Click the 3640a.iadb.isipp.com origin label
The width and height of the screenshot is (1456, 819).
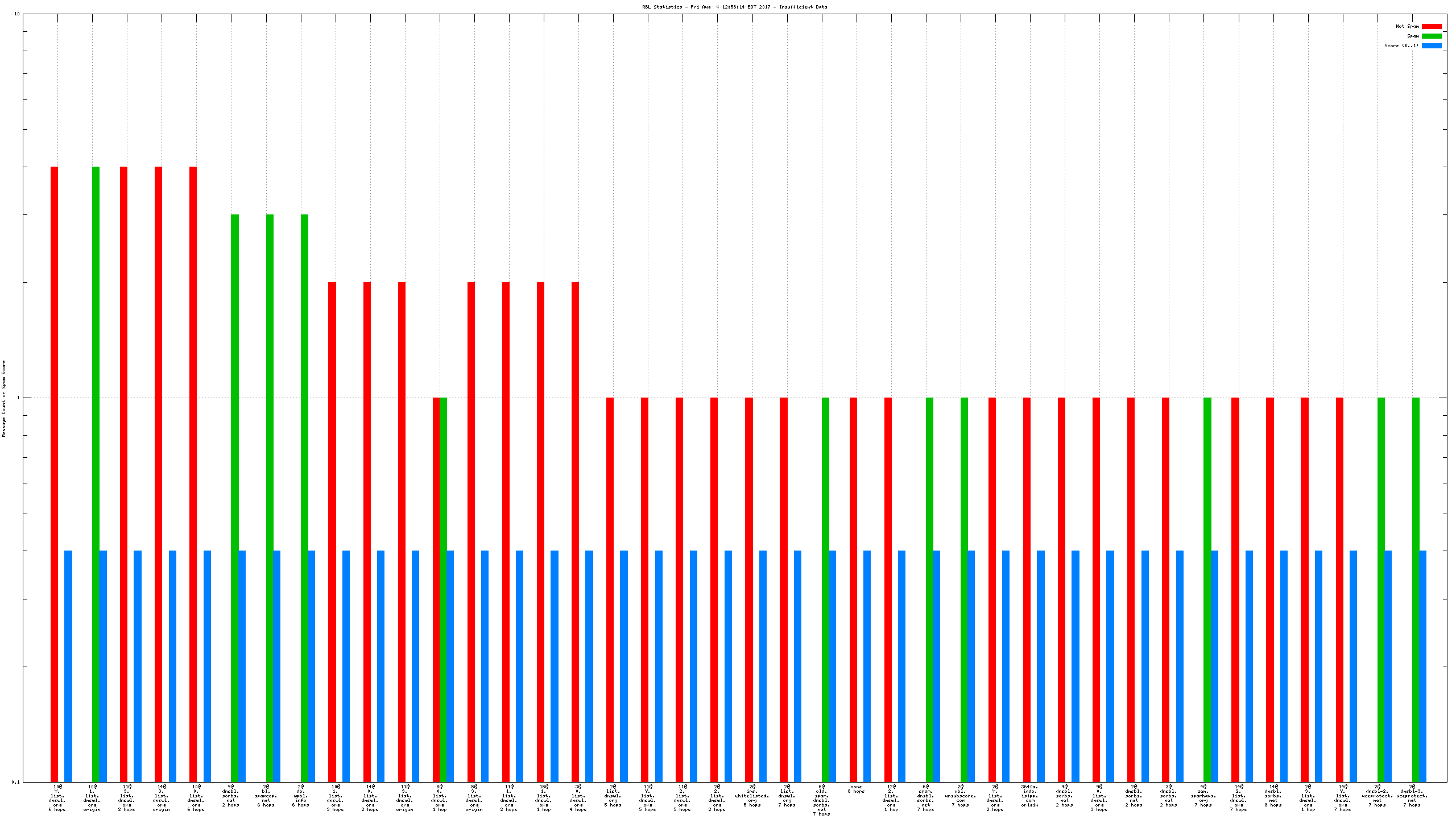[1029, 796]
